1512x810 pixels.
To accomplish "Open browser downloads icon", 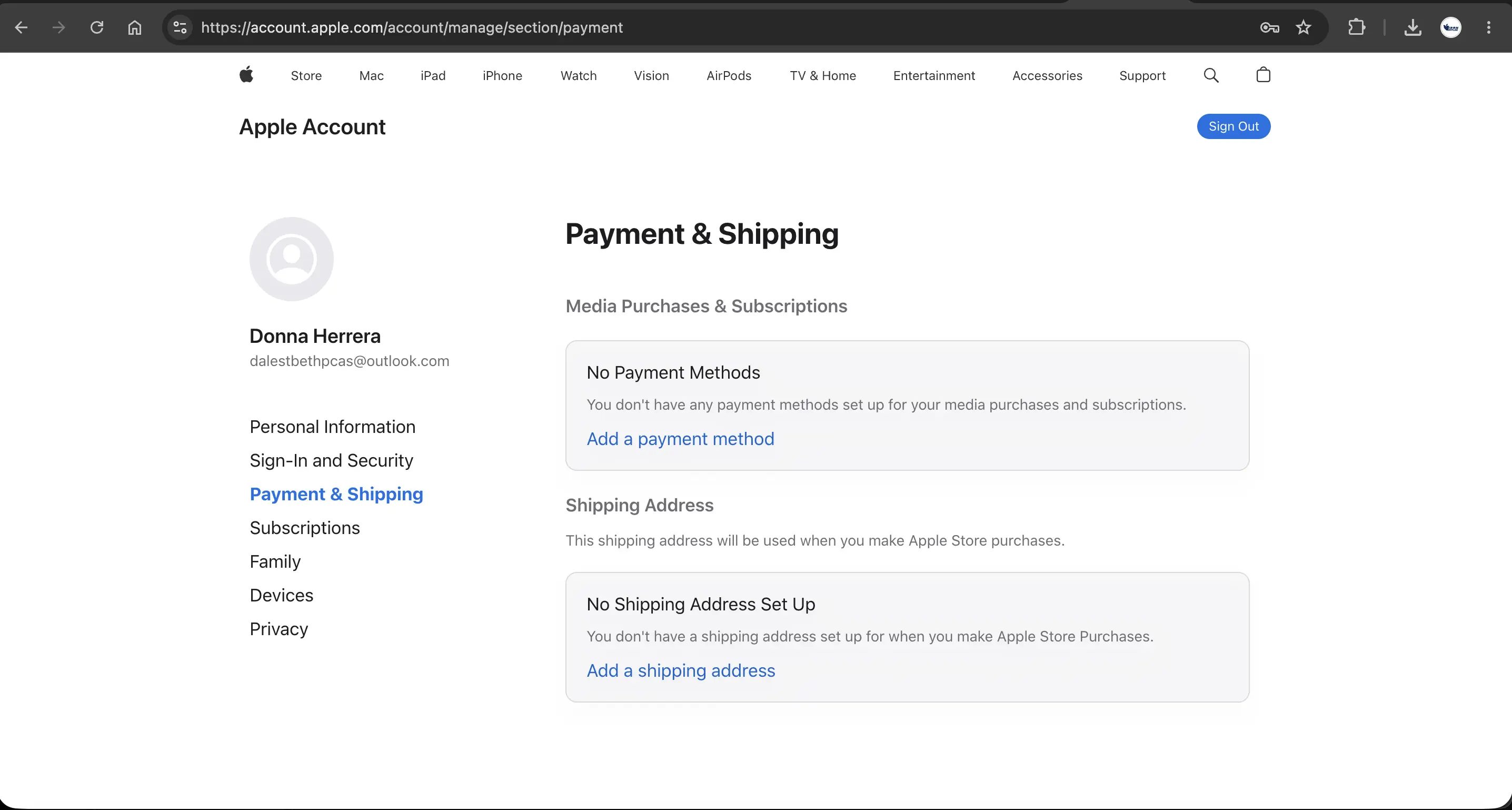I will coord(1413,27).
